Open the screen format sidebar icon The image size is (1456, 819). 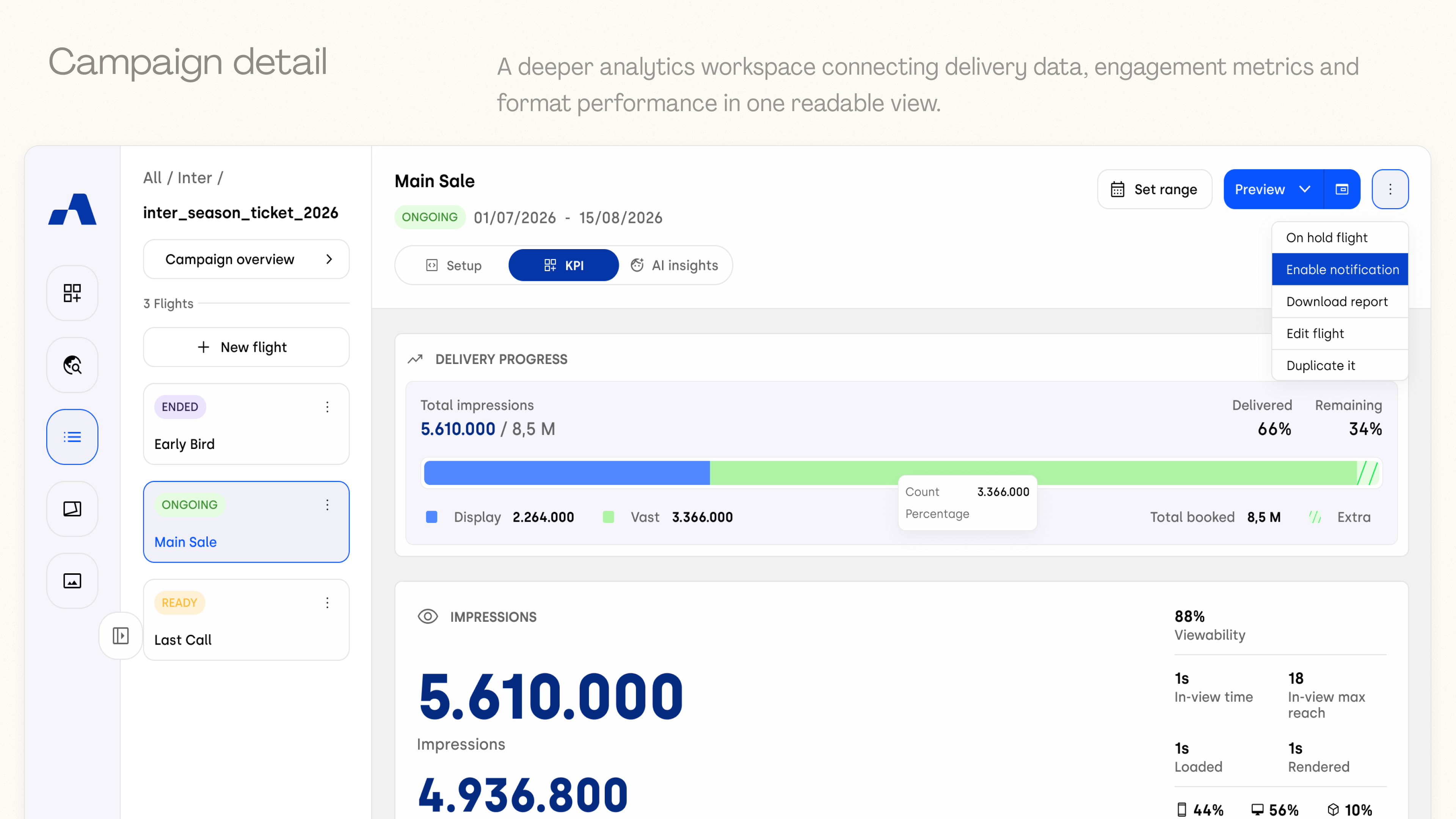pyautogui.click(x=72, y=509)
